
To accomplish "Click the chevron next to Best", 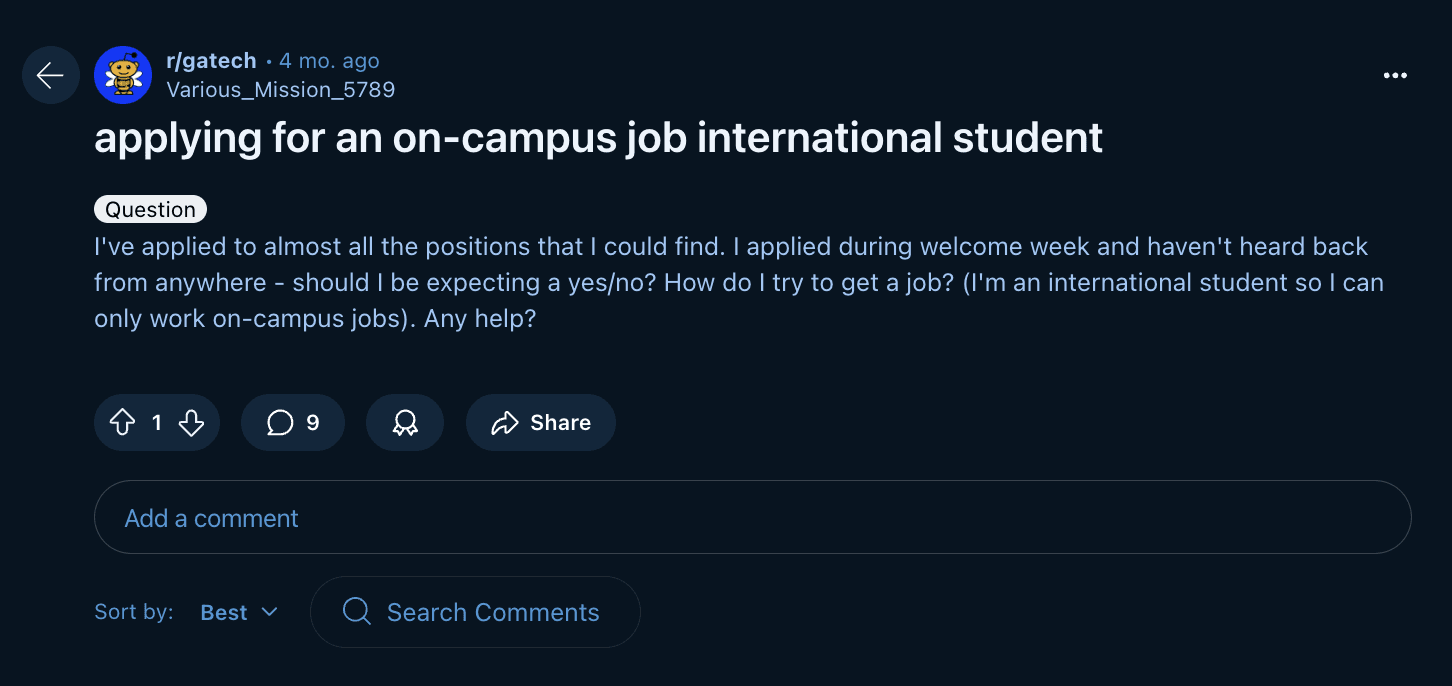I will [x=269, y=612].
